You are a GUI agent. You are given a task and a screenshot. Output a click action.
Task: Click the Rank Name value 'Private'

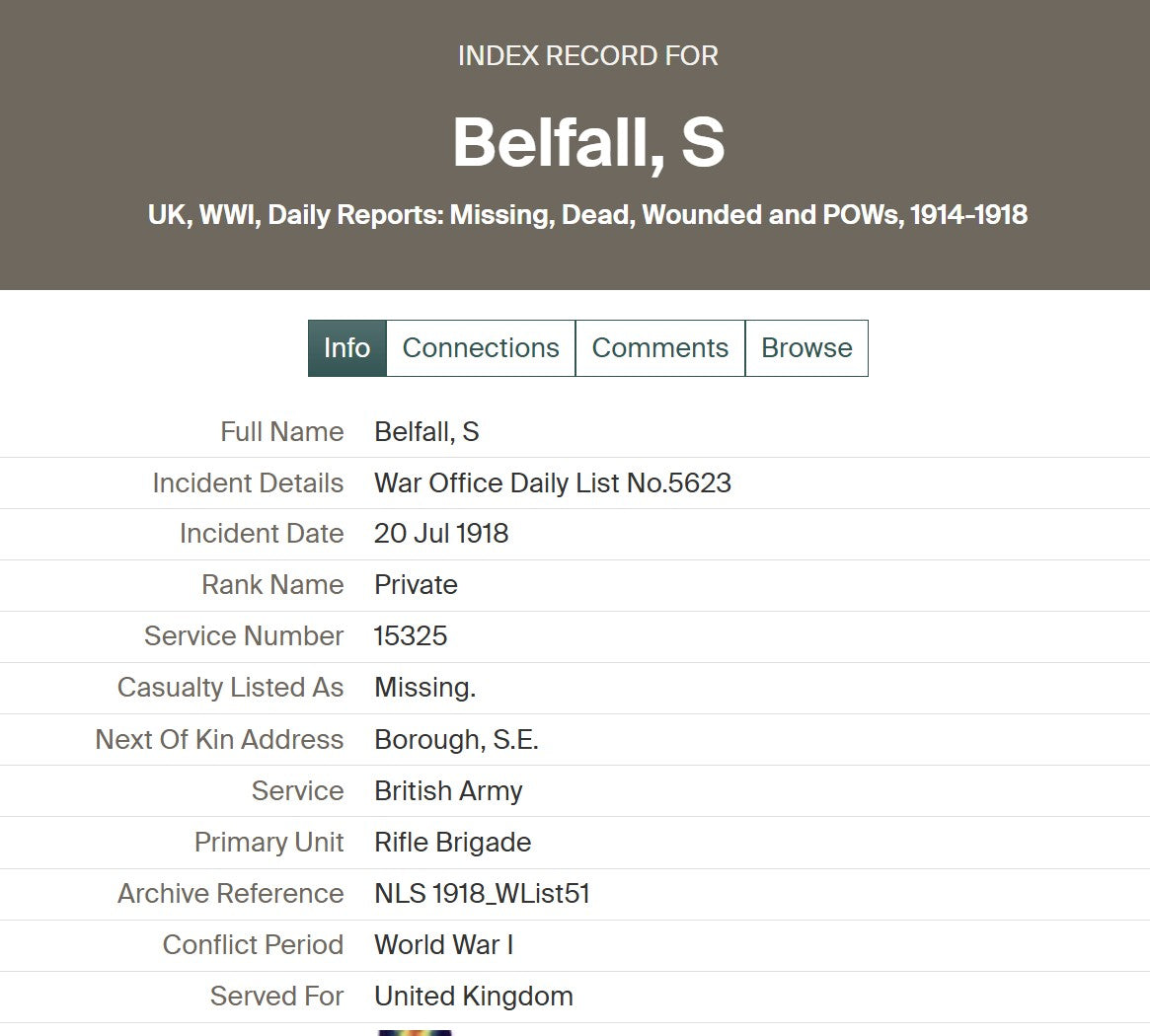coord(416,585)
